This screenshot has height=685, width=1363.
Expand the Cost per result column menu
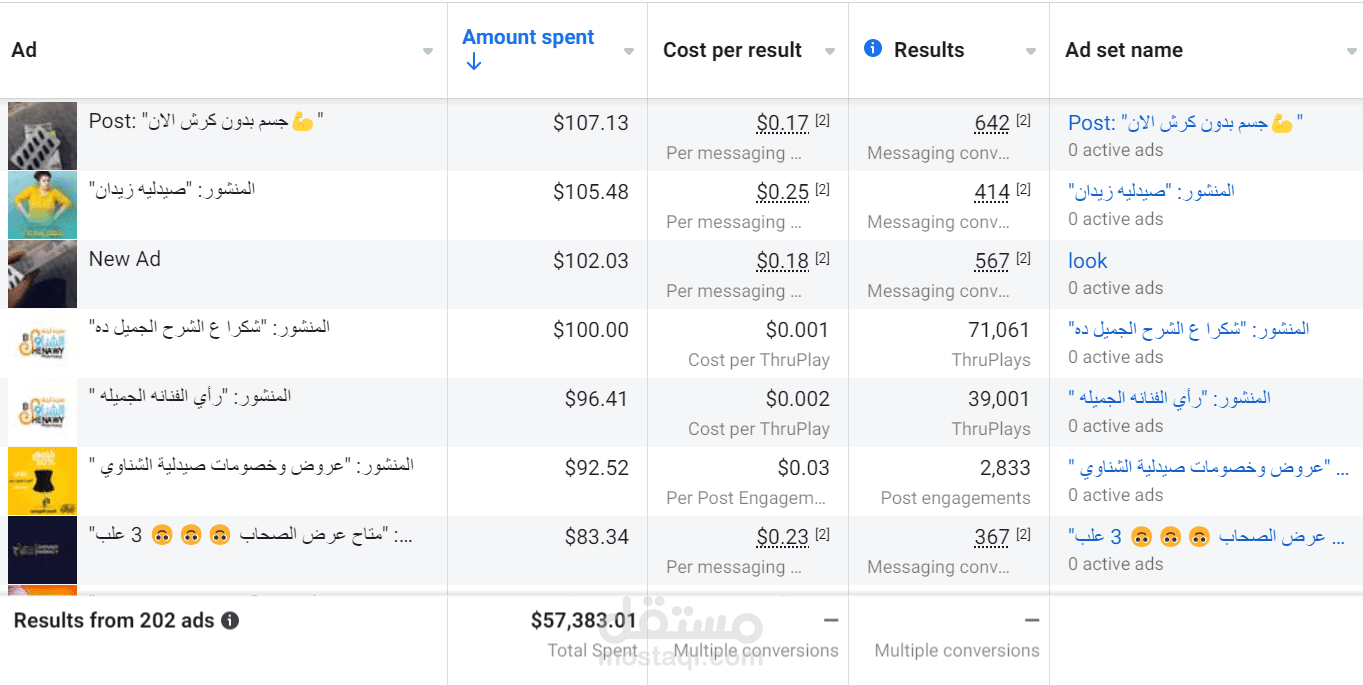pos(830,51)
